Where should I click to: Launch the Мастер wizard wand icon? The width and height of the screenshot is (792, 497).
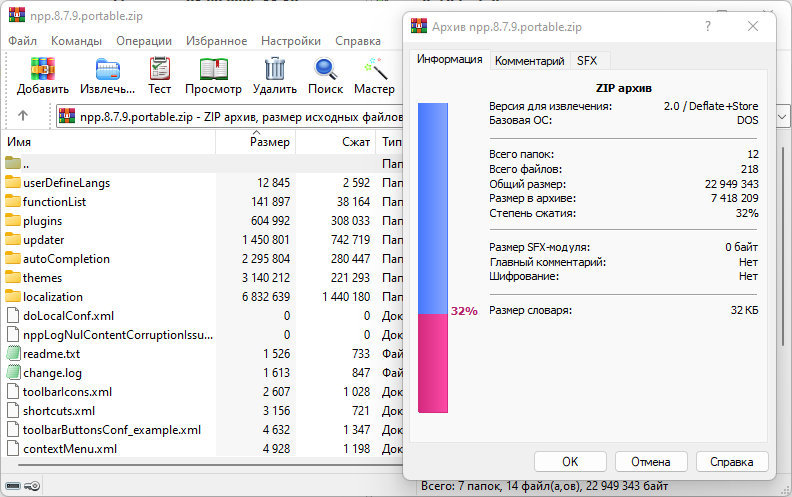(x=375, y=69)
